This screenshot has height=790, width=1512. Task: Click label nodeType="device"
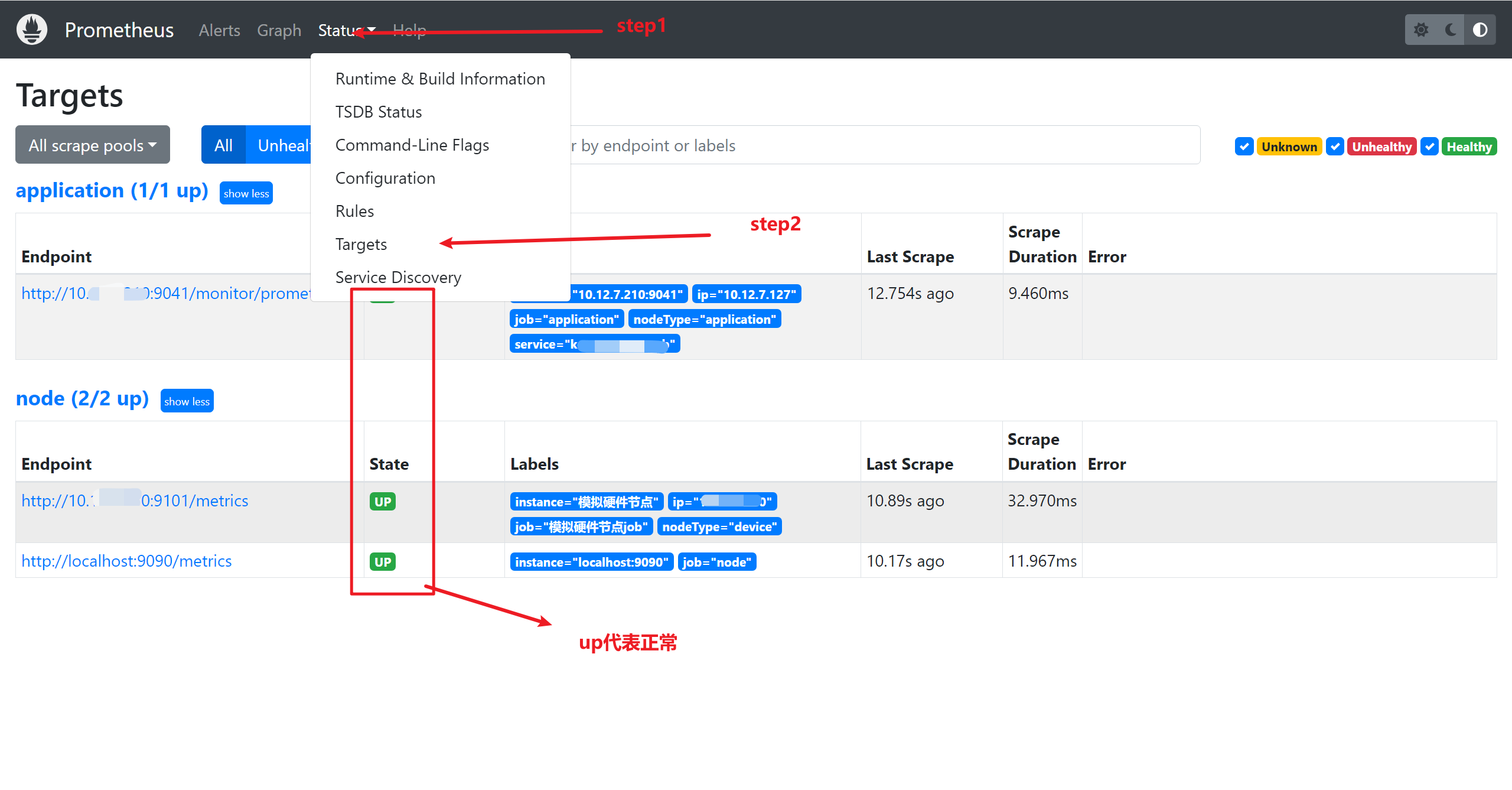tap(719, 526)
